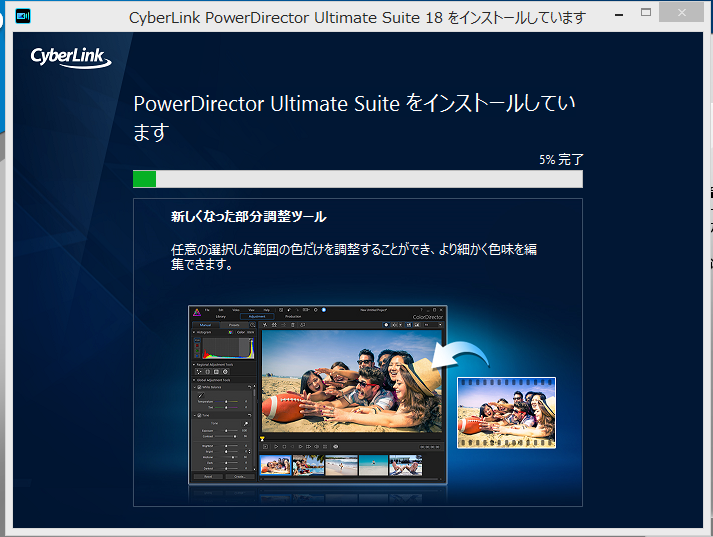
Task: Close the installer window
Action: pos(681,13)
